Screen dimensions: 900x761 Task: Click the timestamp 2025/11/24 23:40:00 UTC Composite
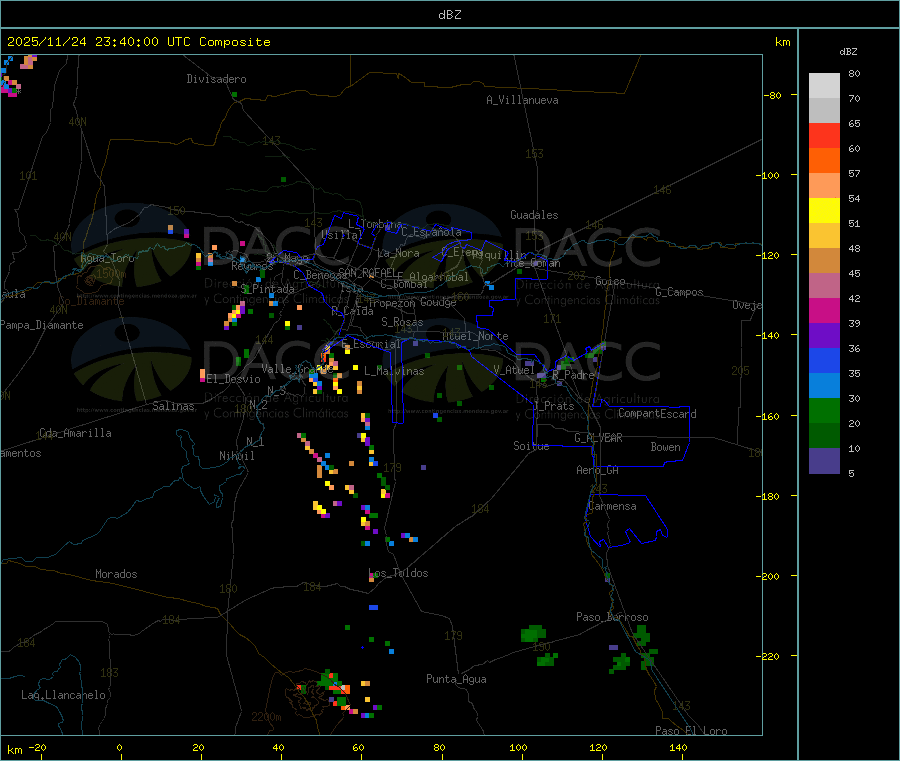[138, 42]
